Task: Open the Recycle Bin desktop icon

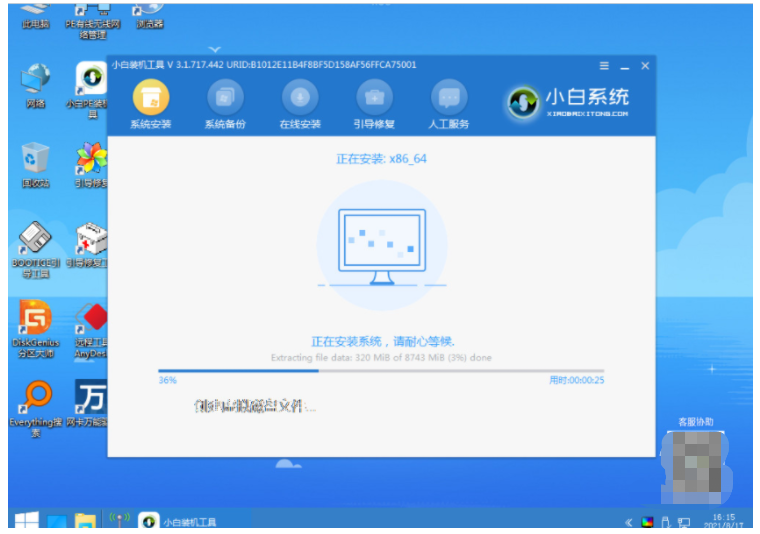Action: pos(35,160)
